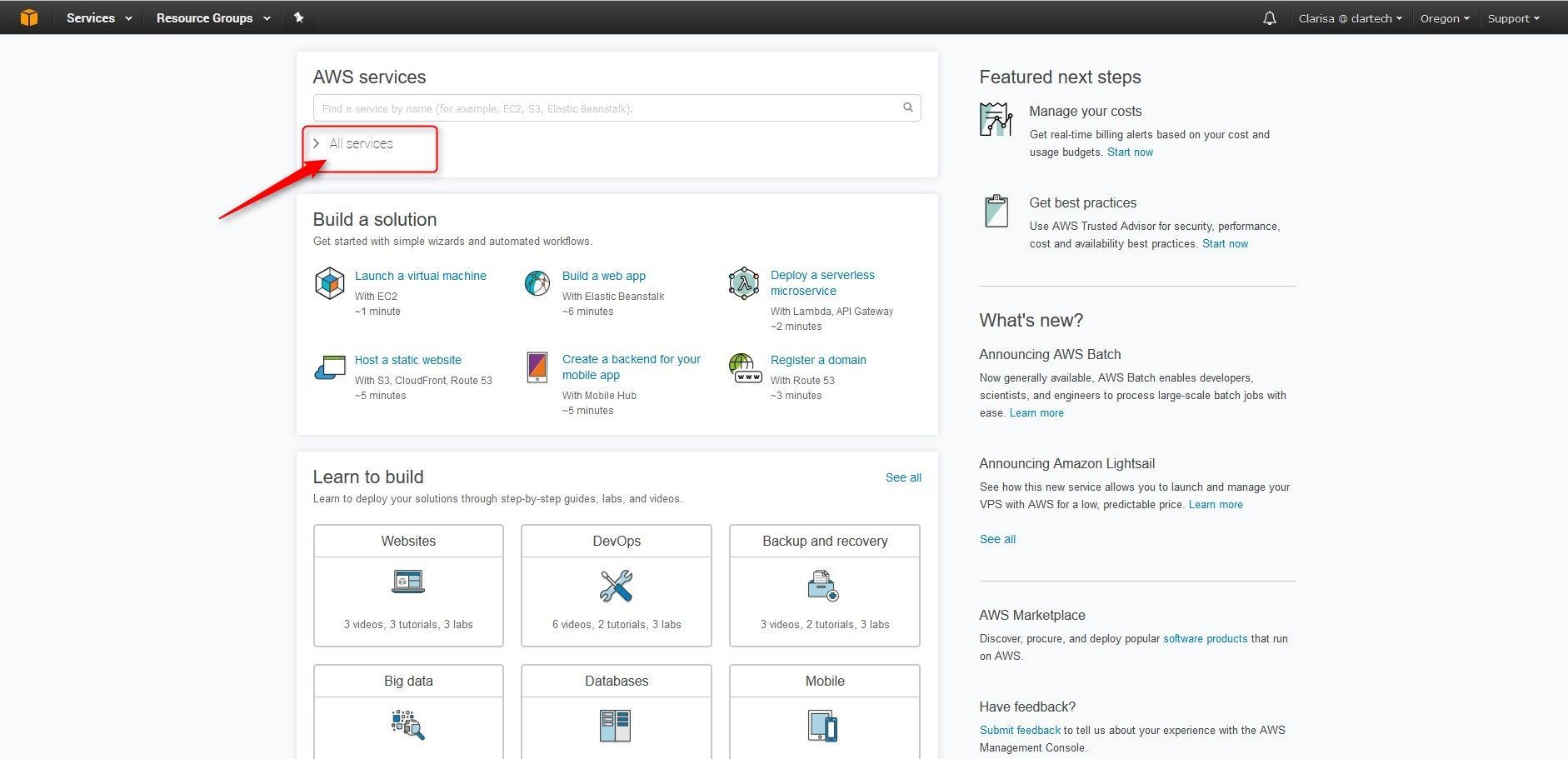1568x759 pixels.
Task: Click the Register a domain globe icon
Action: tap(745, 367)
